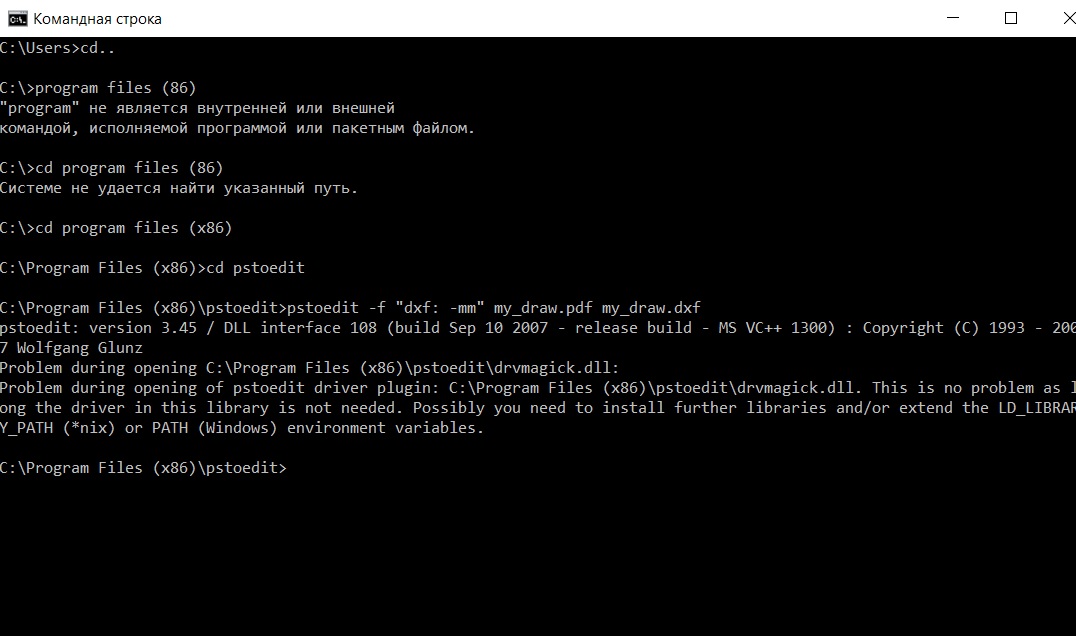Click the Command Prompt system menu icon

pos(16,18)
